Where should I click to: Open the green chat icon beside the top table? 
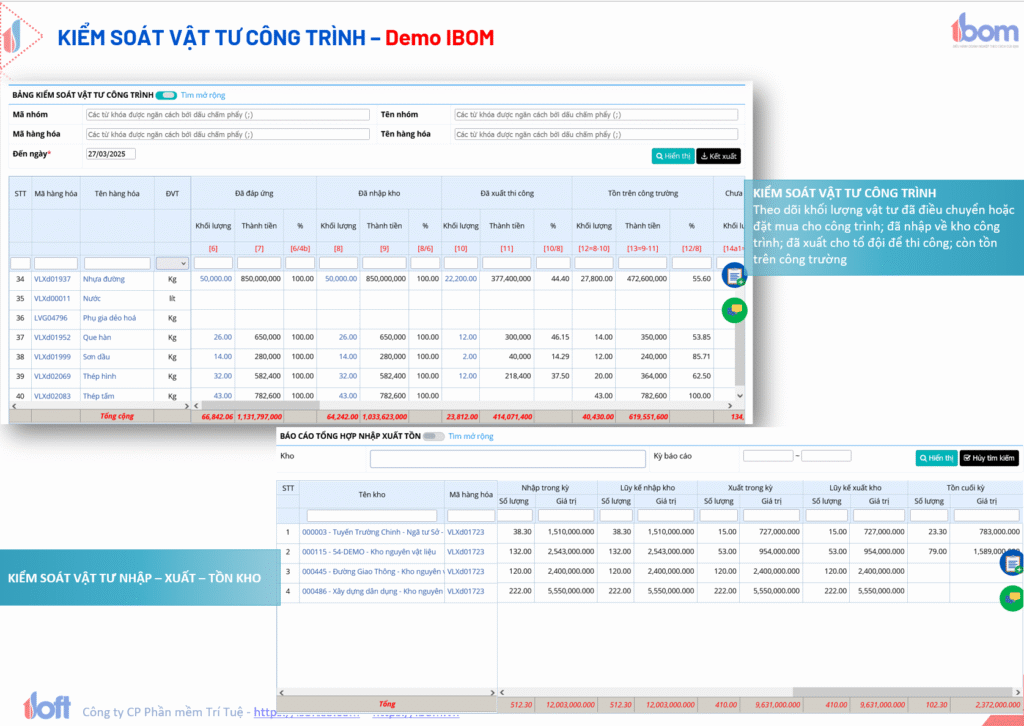click(x=735, y=310)
